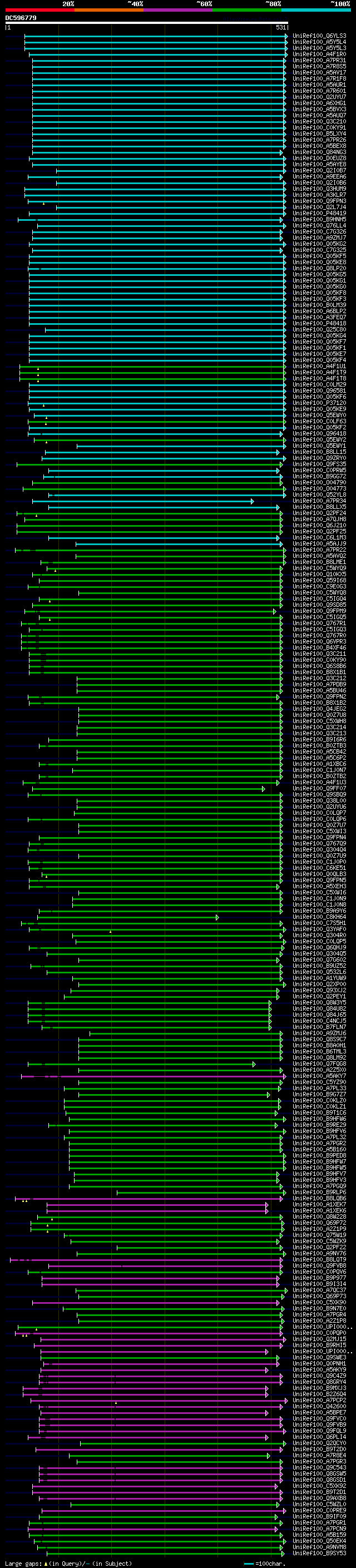Open hit UniRef100_A7R8S5
Screen dimensions: 356x1568
[319, 66]
